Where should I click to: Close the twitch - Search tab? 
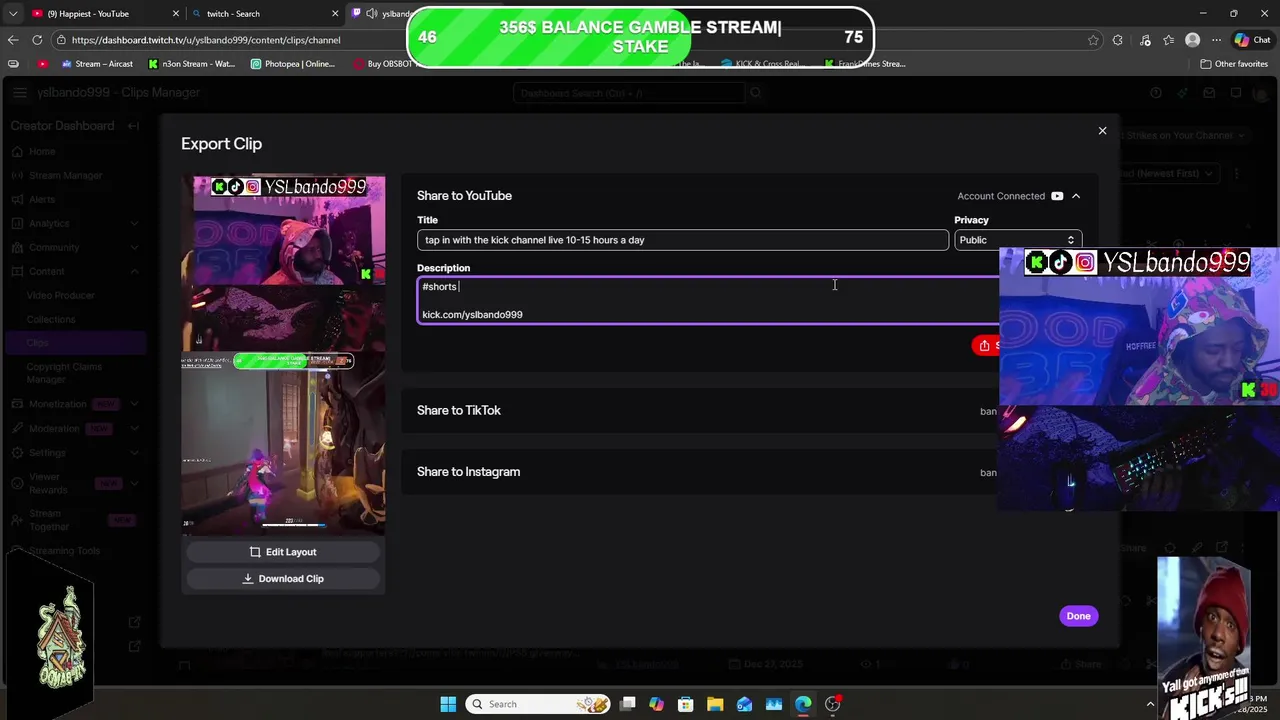tap(335, 14)
